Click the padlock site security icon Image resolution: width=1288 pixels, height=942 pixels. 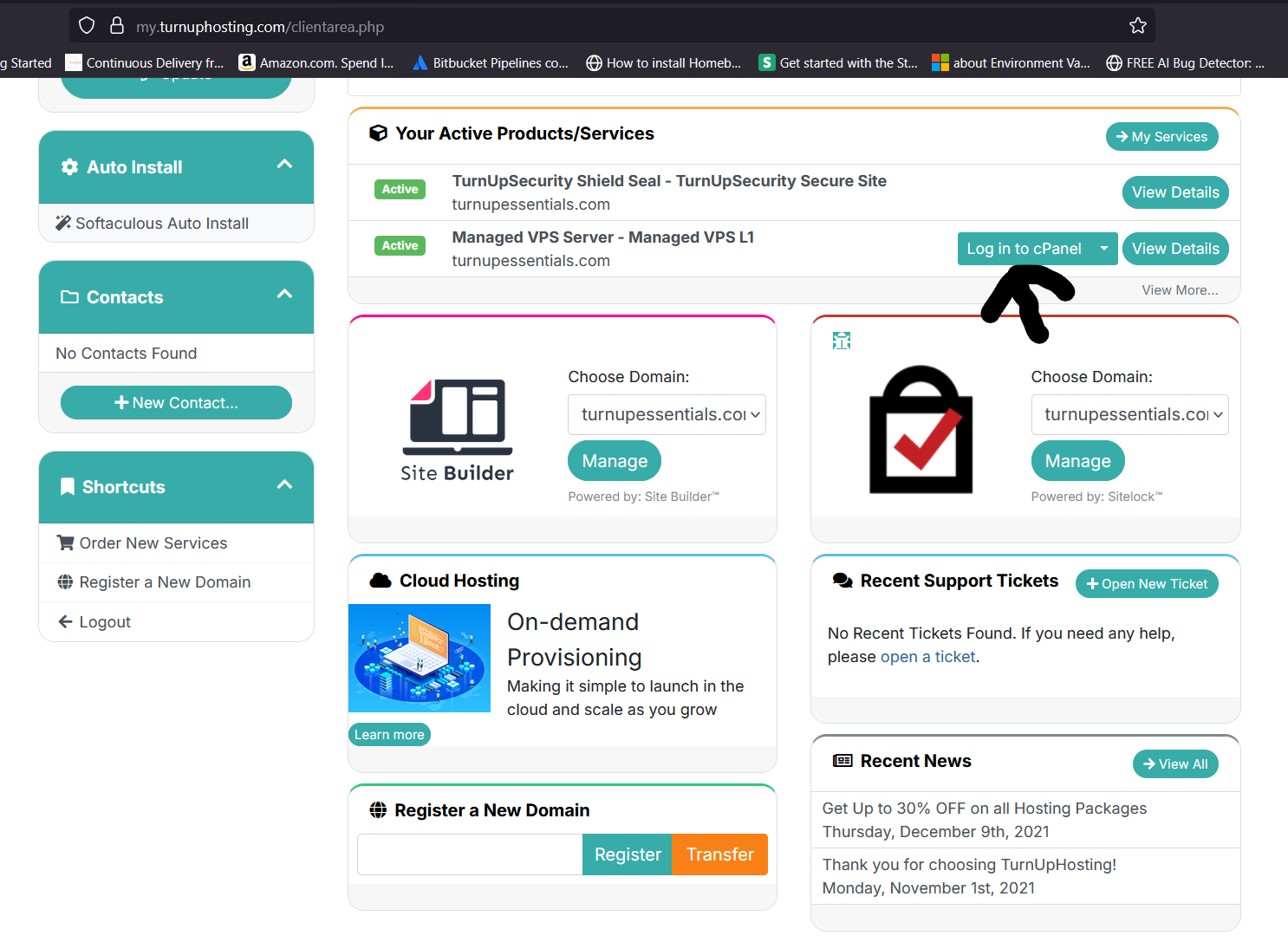(117, 26)
